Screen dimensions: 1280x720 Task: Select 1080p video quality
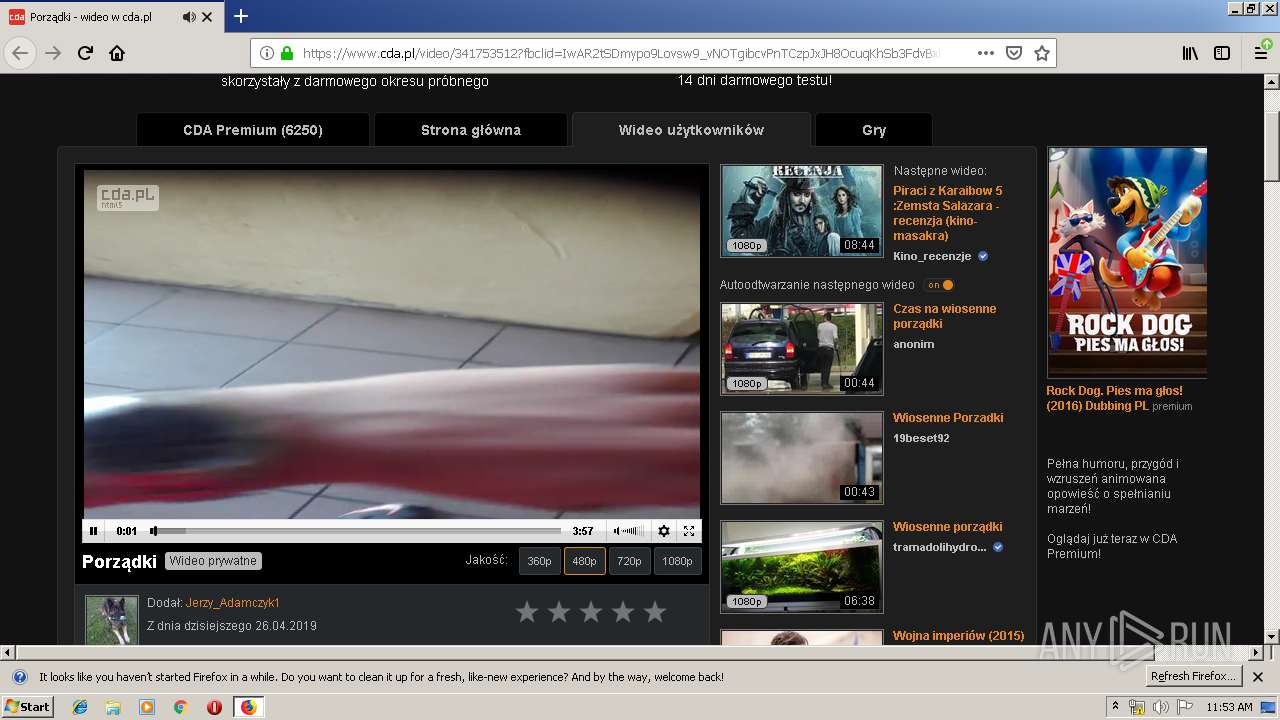(677, 561)
